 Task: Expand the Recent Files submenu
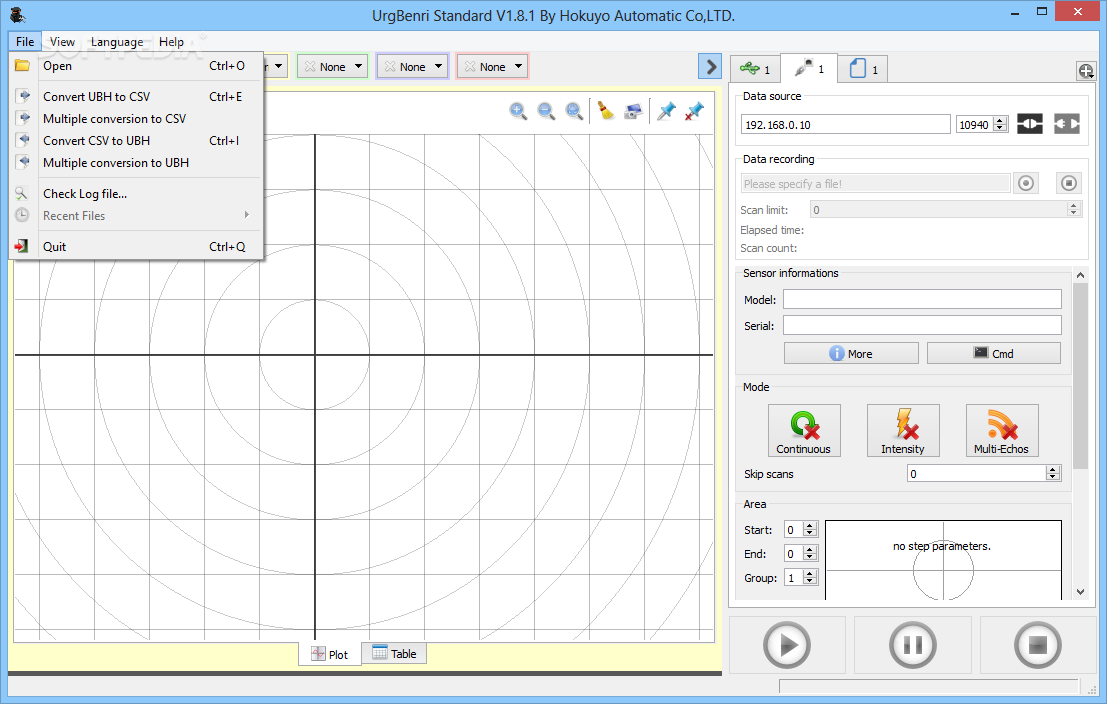pyautogui.click(x=136, y=215)
